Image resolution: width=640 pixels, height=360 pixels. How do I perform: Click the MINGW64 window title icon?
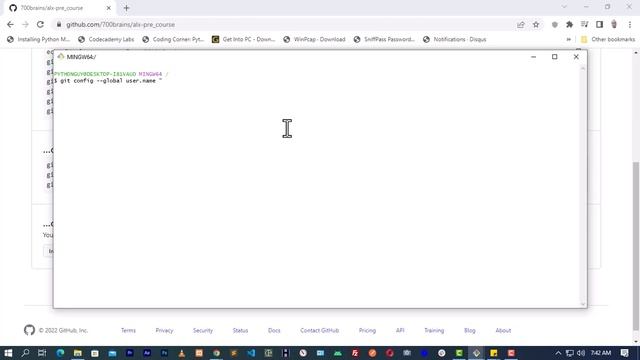61,57
